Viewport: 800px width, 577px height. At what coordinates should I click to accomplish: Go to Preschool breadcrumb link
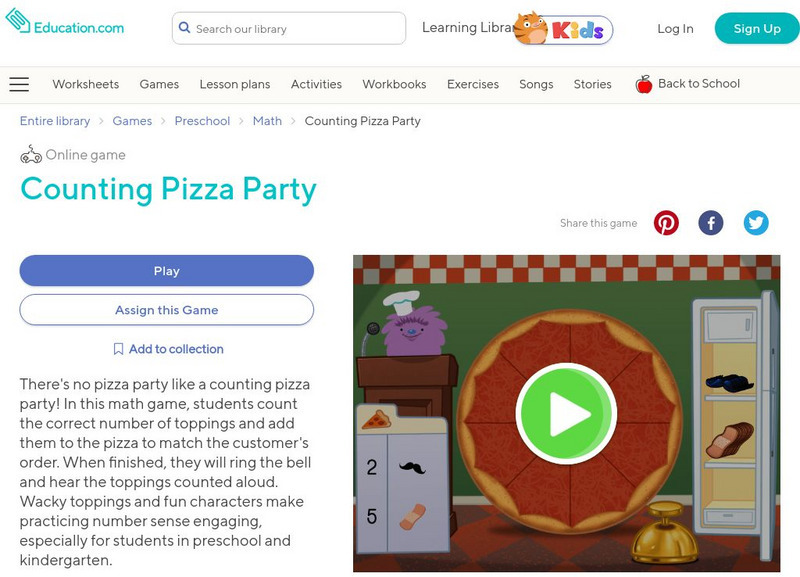coord(202,121)
